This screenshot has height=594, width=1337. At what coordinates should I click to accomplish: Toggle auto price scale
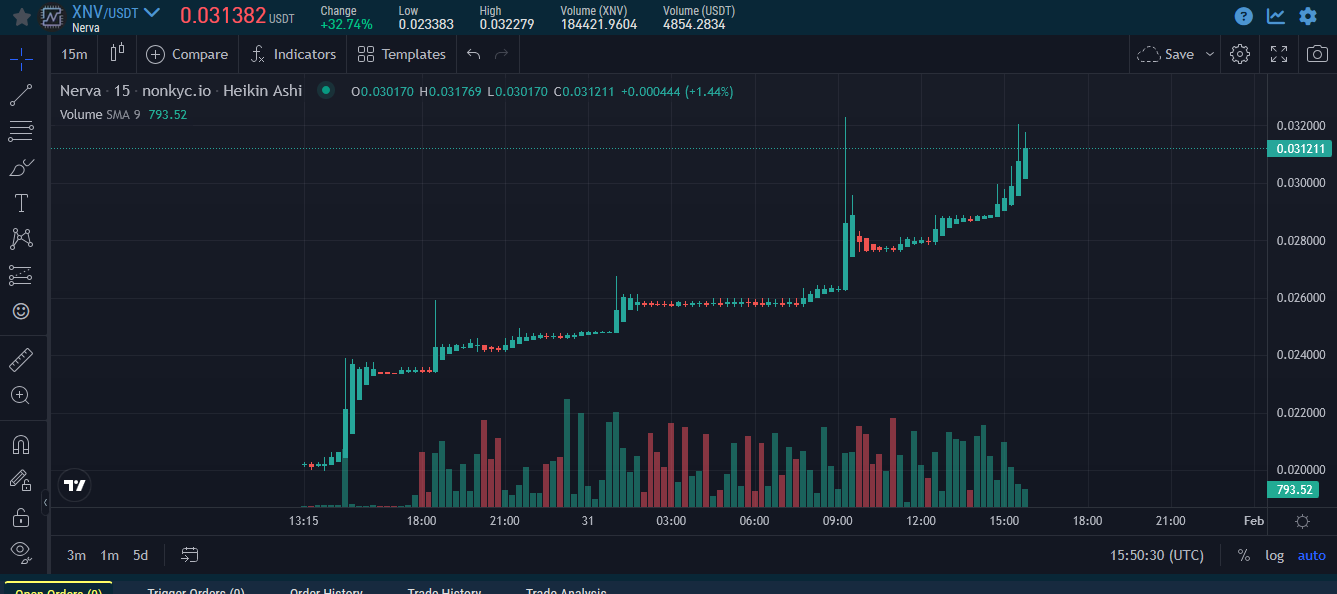point(1311,555)
